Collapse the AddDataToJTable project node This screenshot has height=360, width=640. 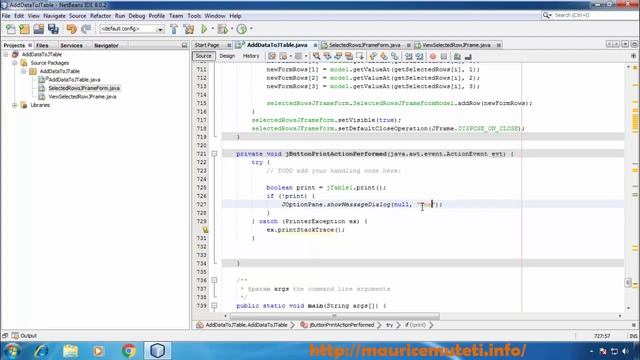6,54
